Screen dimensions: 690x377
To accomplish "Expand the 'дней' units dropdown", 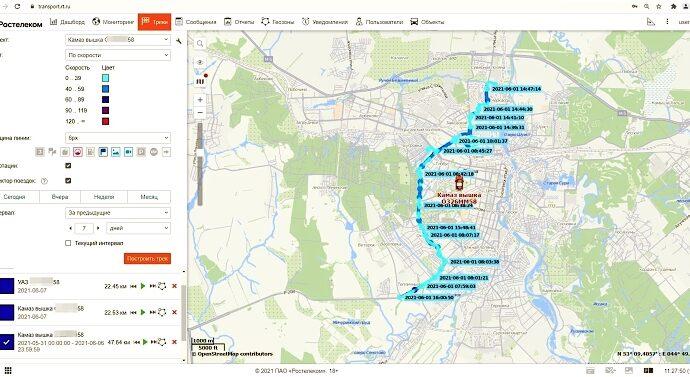I will pos(138,228).
